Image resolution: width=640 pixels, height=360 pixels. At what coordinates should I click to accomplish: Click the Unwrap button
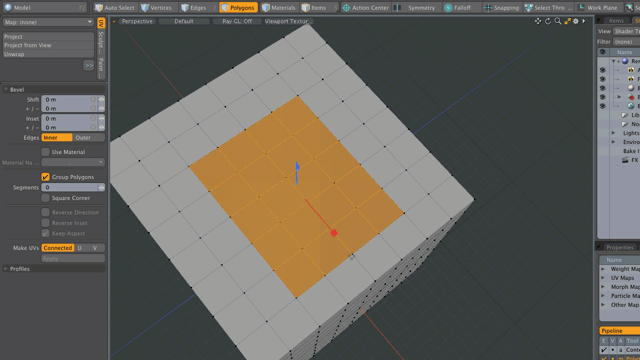pos(48,54)
